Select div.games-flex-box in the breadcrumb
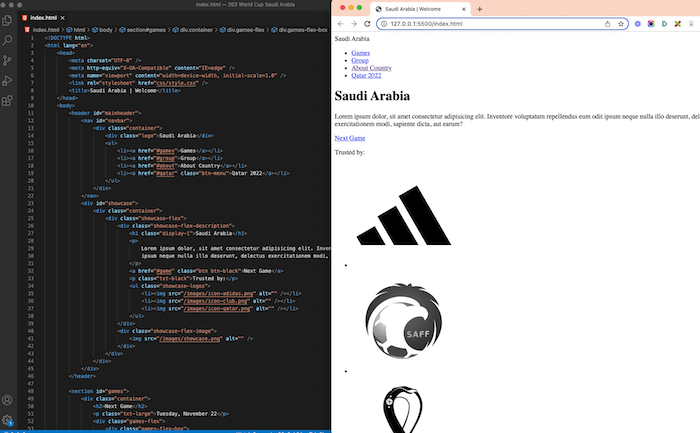700x433 pixels. [303, 30]
